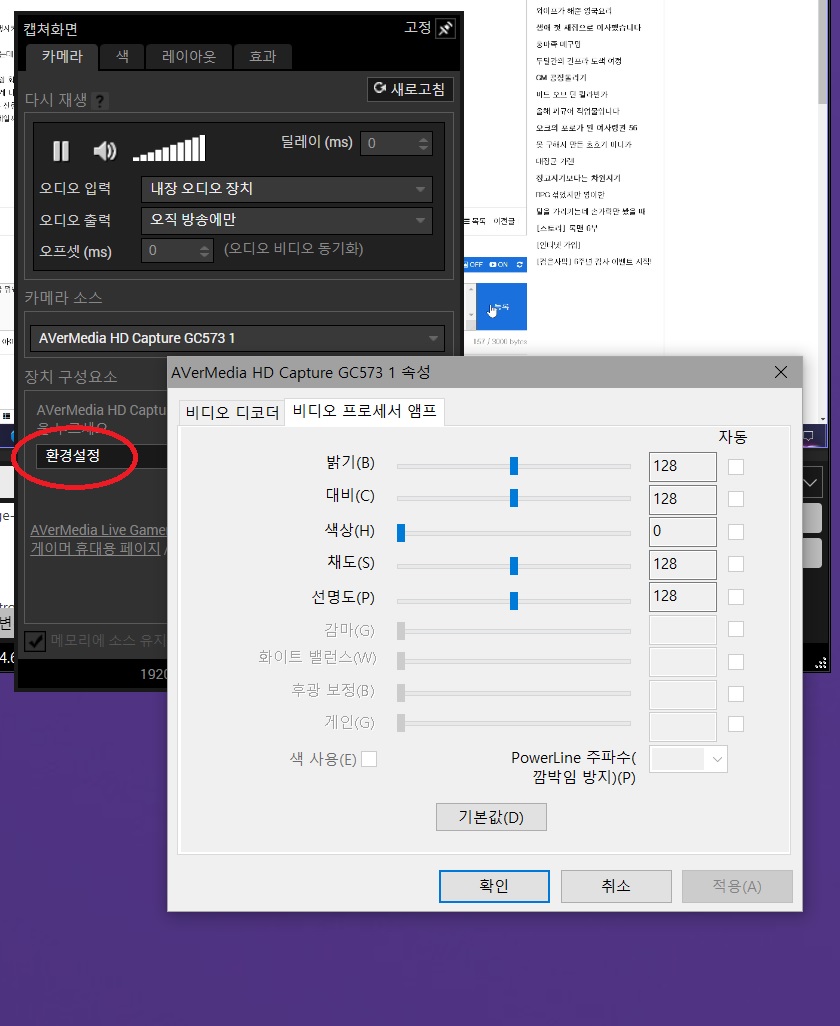Click the 적용(A) apply button
This screenshot has height=1026, width=840.
point(737,886)
